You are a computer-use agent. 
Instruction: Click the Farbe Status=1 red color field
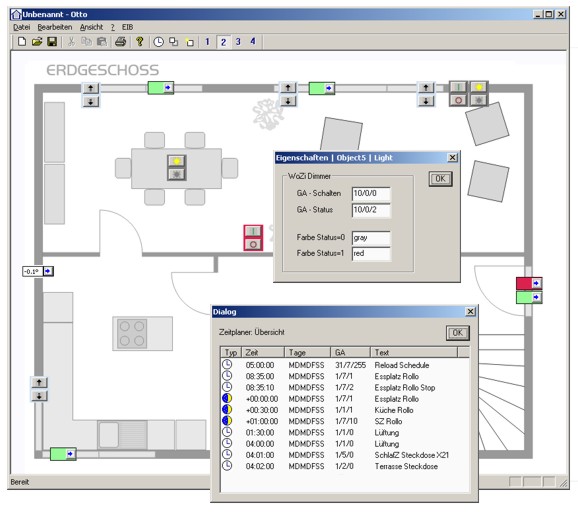[371, 254]
